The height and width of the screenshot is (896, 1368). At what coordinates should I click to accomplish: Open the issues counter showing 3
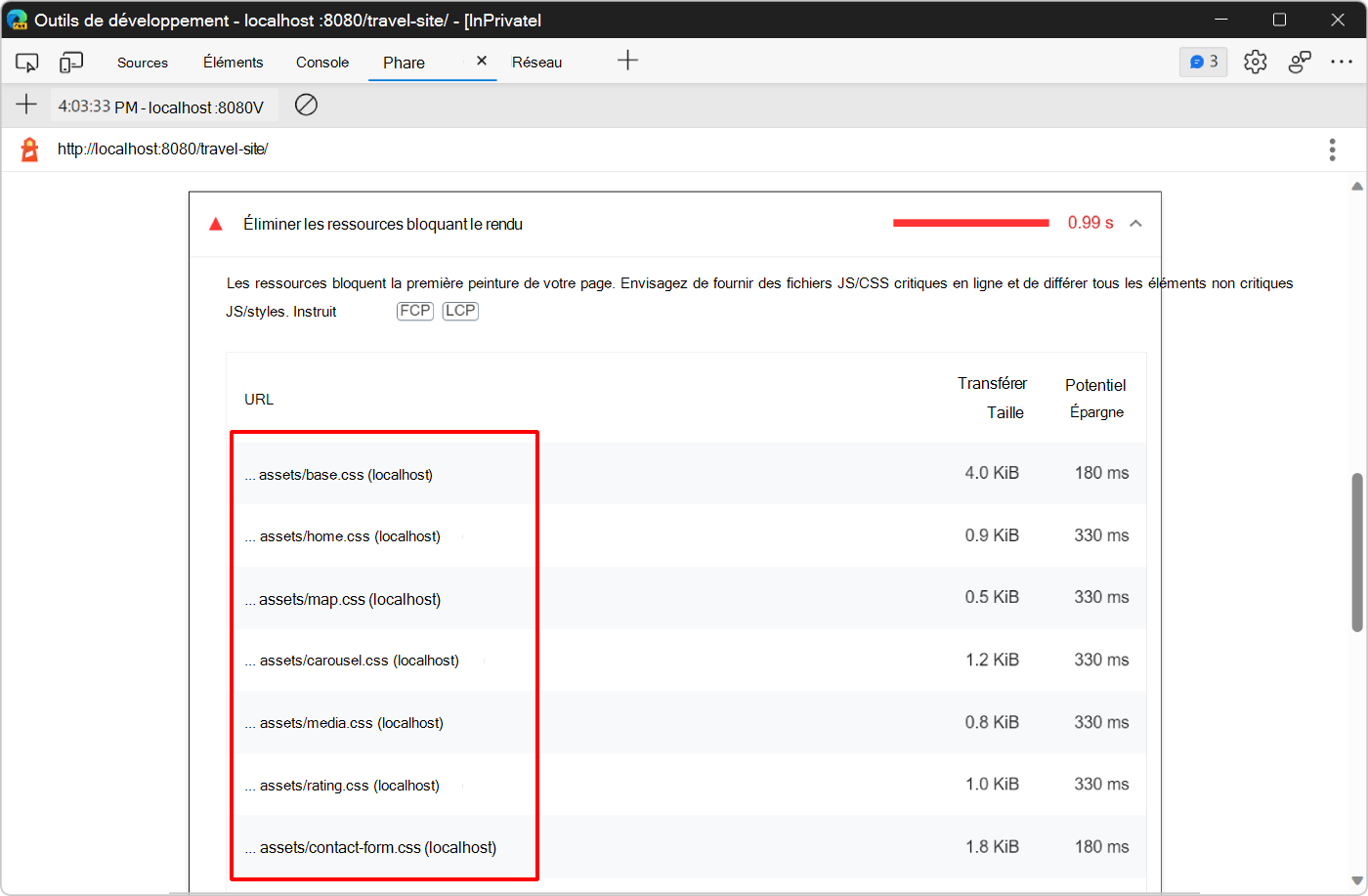(x=1204, y=62)
